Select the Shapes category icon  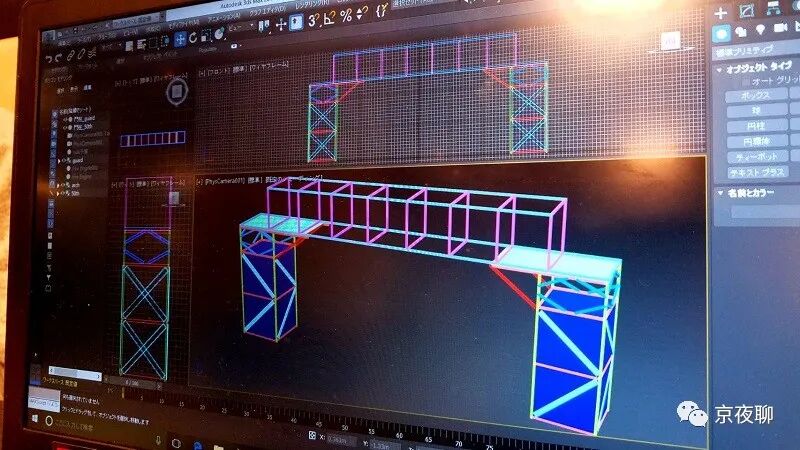[x=741, y=32]
